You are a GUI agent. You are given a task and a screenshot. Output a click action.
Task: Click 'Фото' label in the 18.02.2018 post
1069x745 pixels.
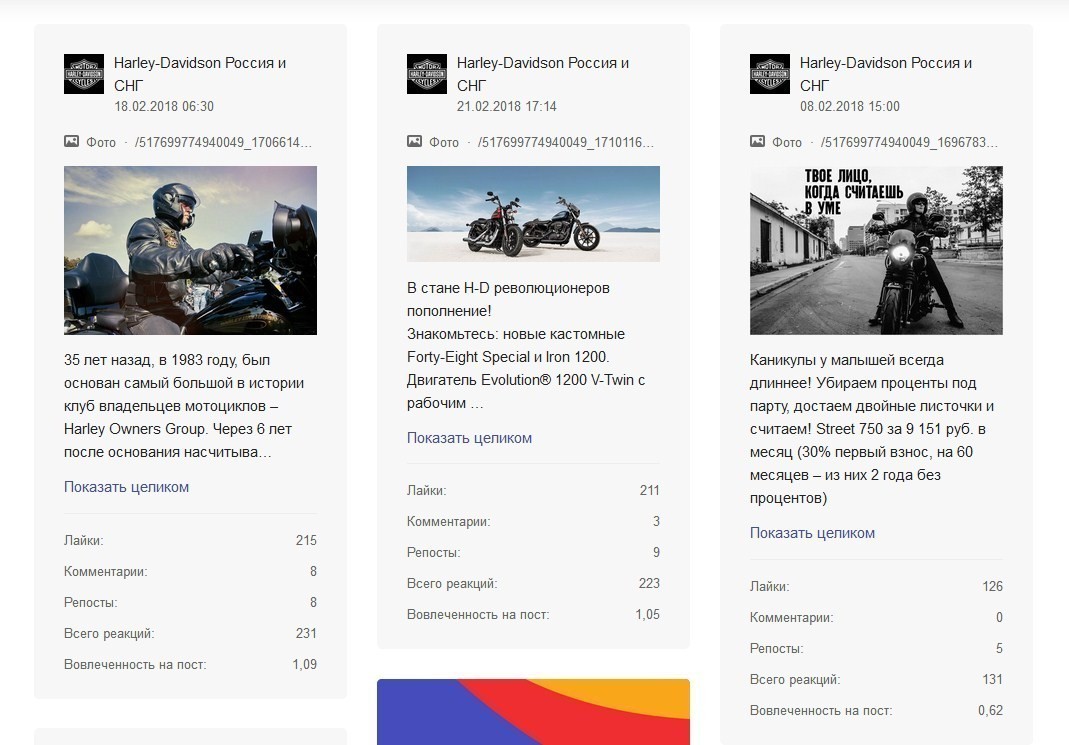coord(101,142)
